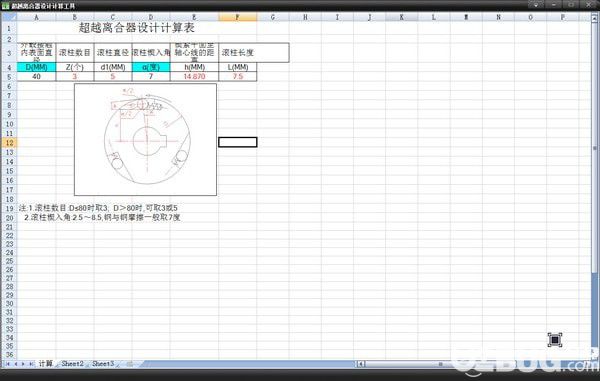Click the 滚柱数目 header cell
Image resolution: width=600 pixels, height=381 pixels.
[75, 53]
